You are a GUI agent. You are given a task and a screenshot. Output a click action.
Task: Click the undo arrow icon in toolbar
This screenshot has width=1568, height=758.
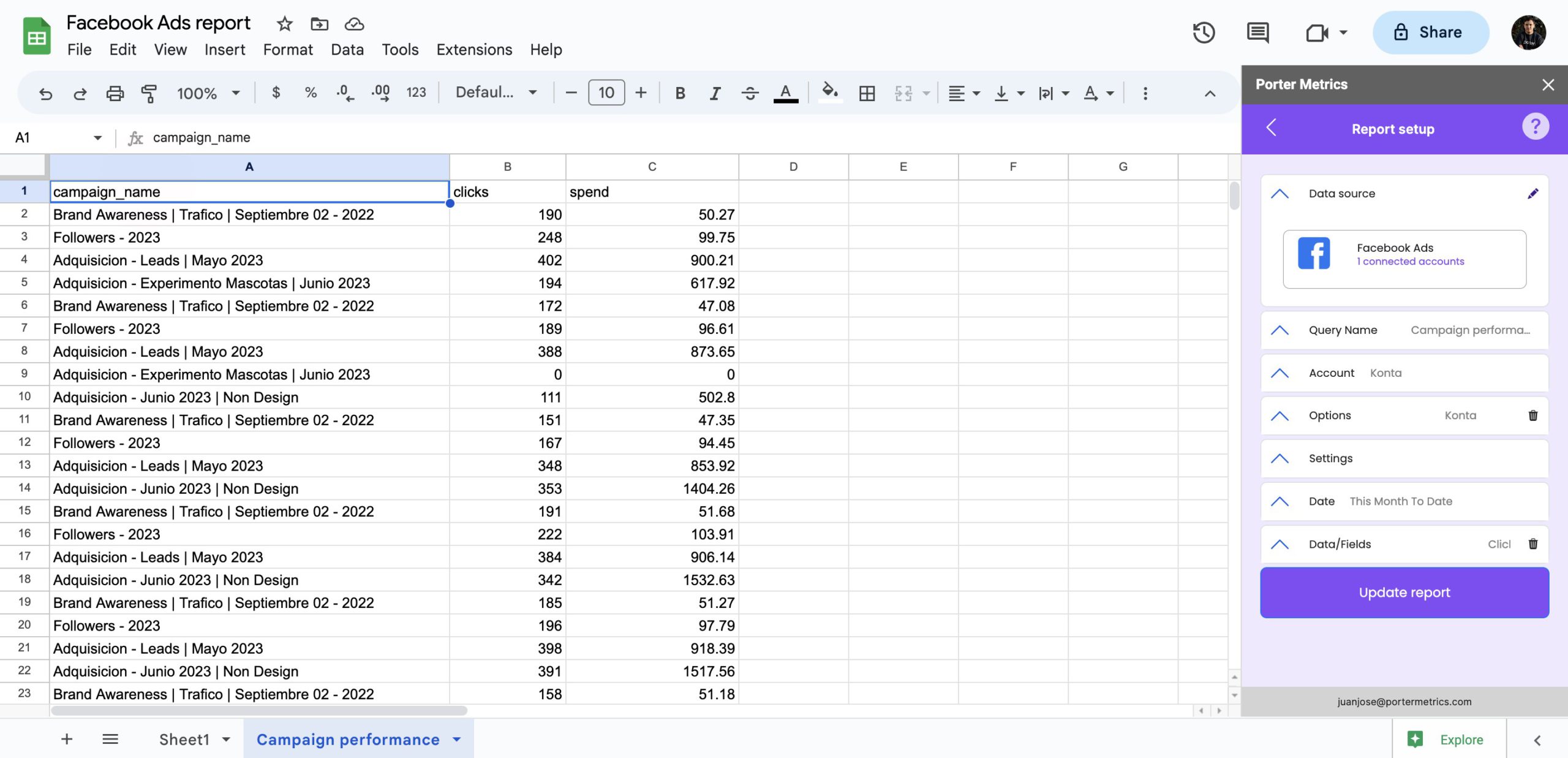click(44, 92)
